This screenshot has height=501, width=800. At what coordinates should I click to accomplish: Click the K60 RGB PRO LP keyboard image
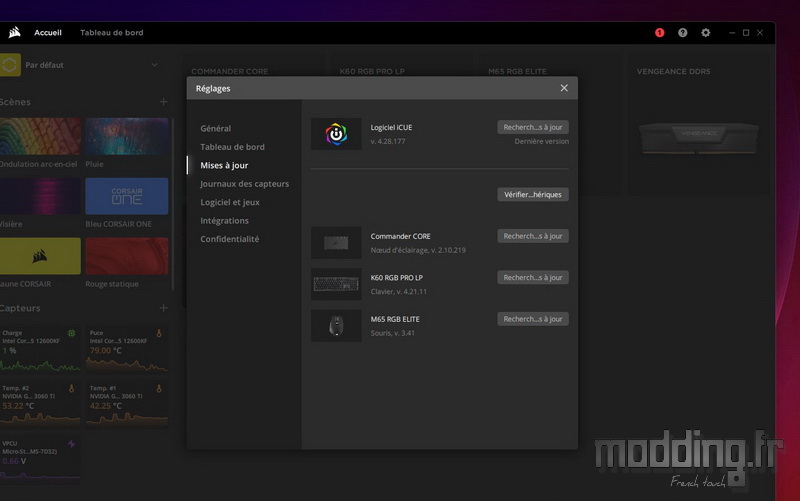tap(336, 284)
